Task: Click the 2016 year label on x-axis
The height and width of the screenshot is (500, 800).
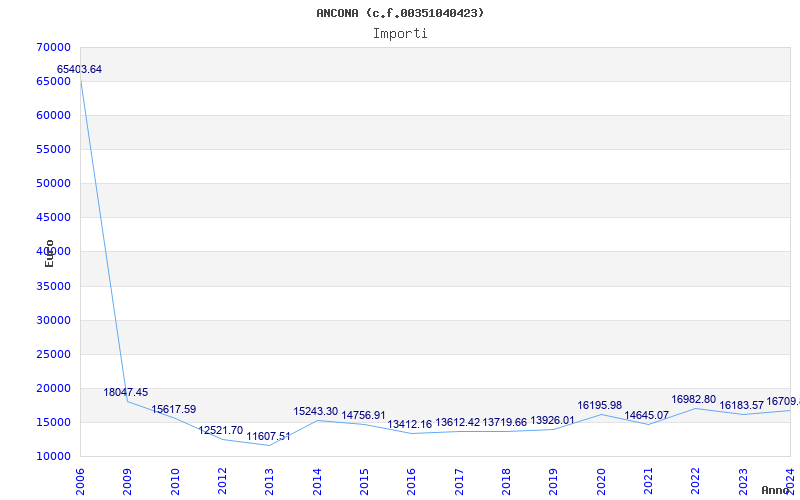Action: click(412, 482)
